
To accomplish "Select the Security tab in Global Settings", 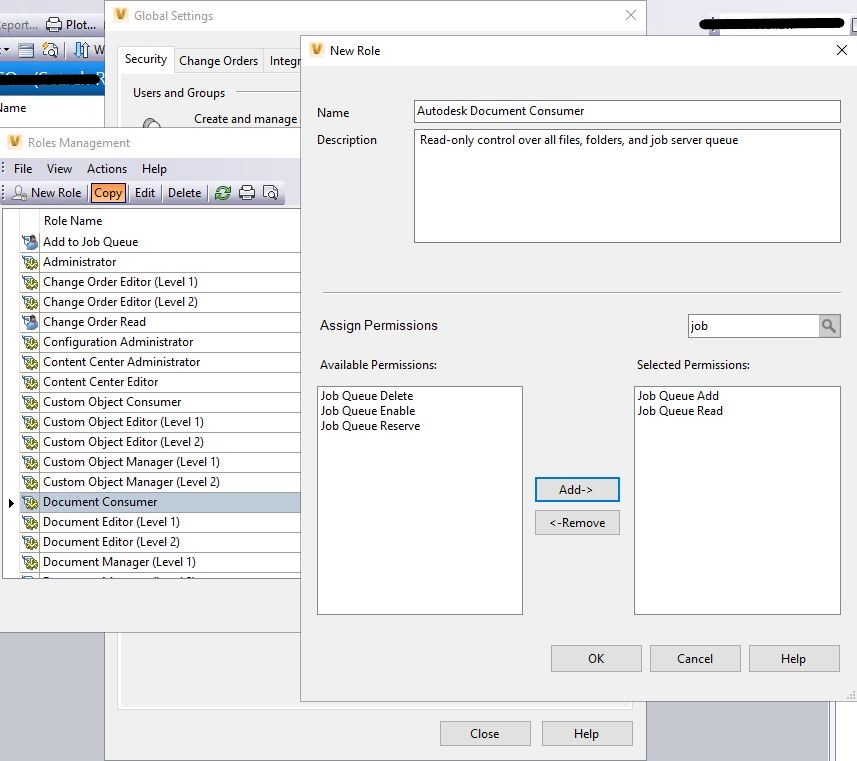I will 145,59.
